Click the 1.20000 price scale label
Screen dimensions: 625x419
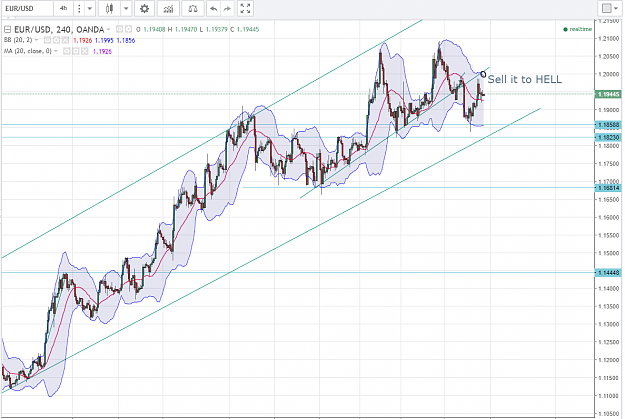click(609, 74)
